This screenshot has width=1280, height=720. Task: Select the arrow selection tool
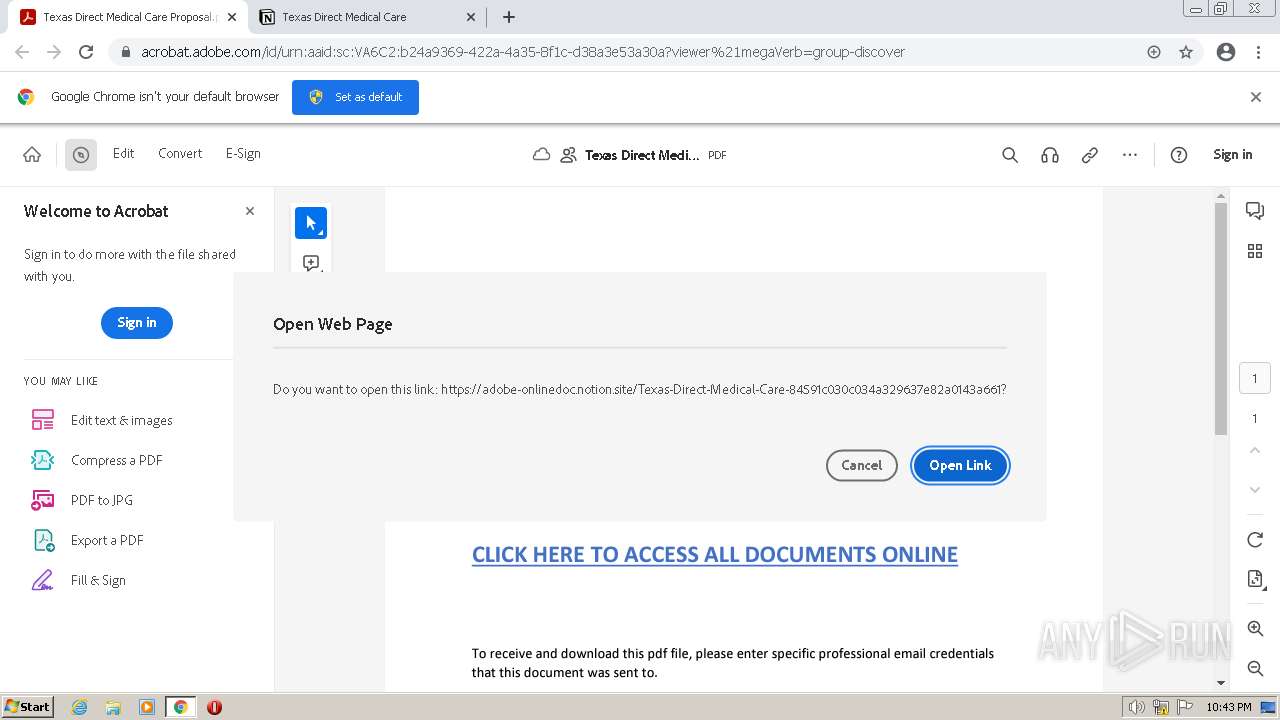click(311, 223)
